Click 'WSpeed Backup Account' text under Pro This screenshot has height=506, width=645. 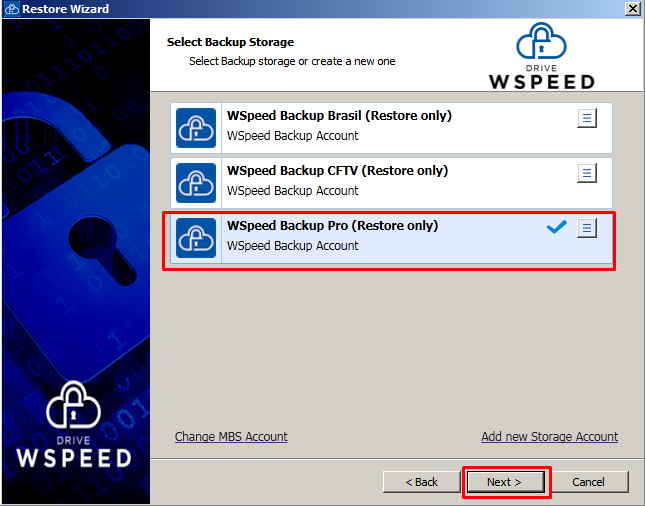[x=292, y=246]
